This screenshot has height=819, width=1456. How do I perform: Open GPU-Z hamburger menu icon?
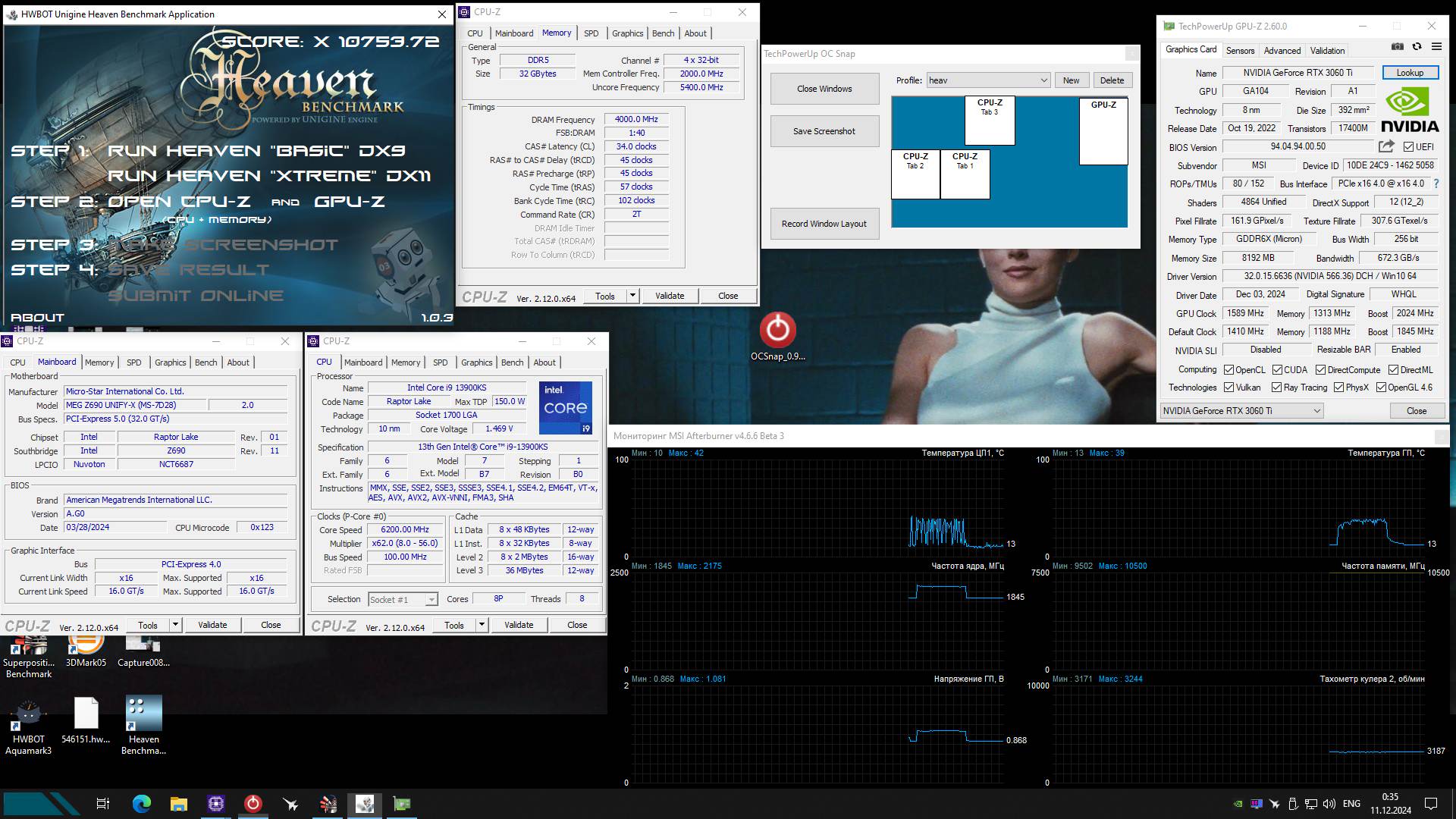(x=1436, y=46)
